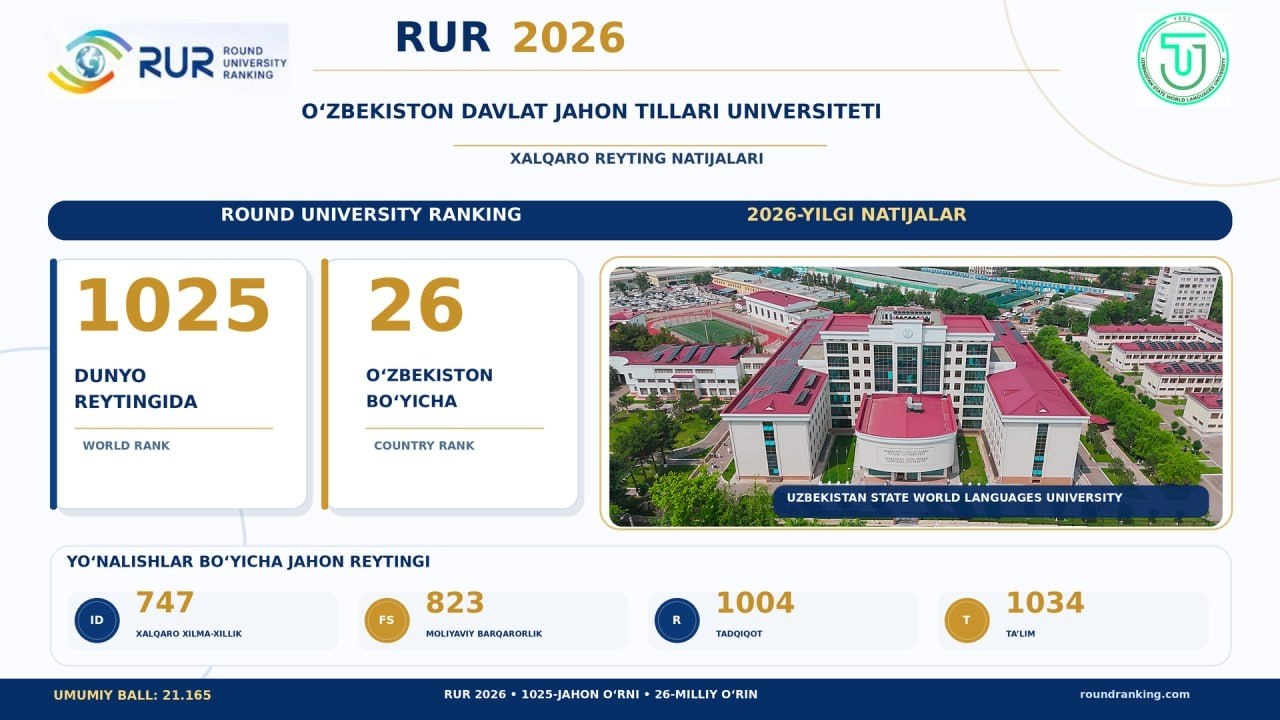
Task: Click the aerial campus photo
Action: 916,393
